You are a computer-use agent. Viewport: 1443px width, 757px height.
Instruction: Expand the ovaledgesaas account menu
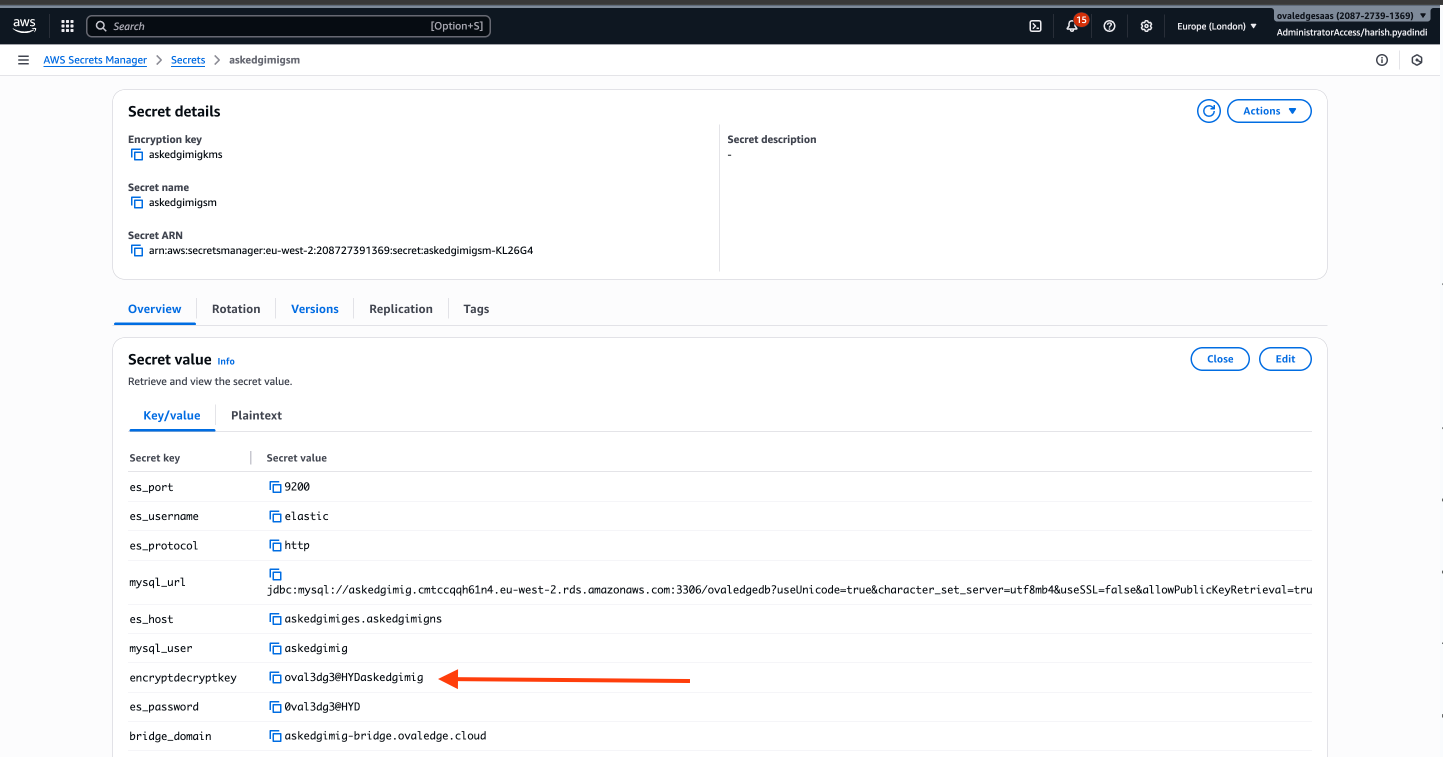[x=1351, y=16]
